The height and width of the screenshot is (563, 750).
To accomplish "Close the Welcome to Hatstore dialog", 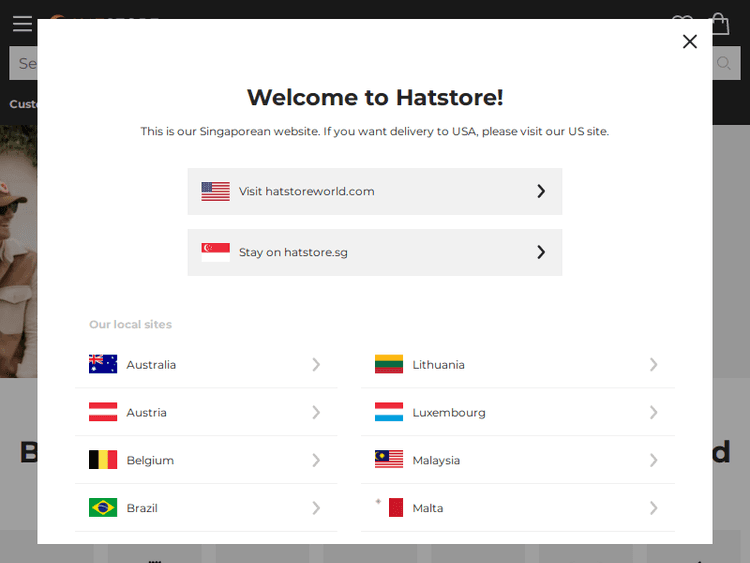I will (689, 42).
